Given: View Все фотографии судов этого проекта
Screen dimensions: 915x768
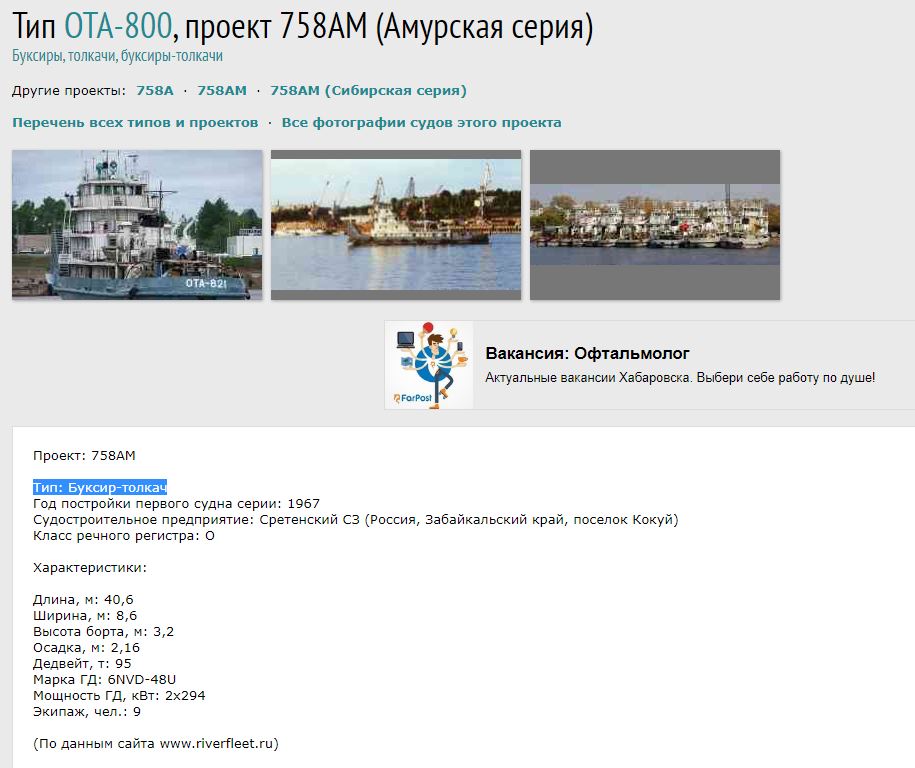Looking at the screenshot, I should click(421, 123).
